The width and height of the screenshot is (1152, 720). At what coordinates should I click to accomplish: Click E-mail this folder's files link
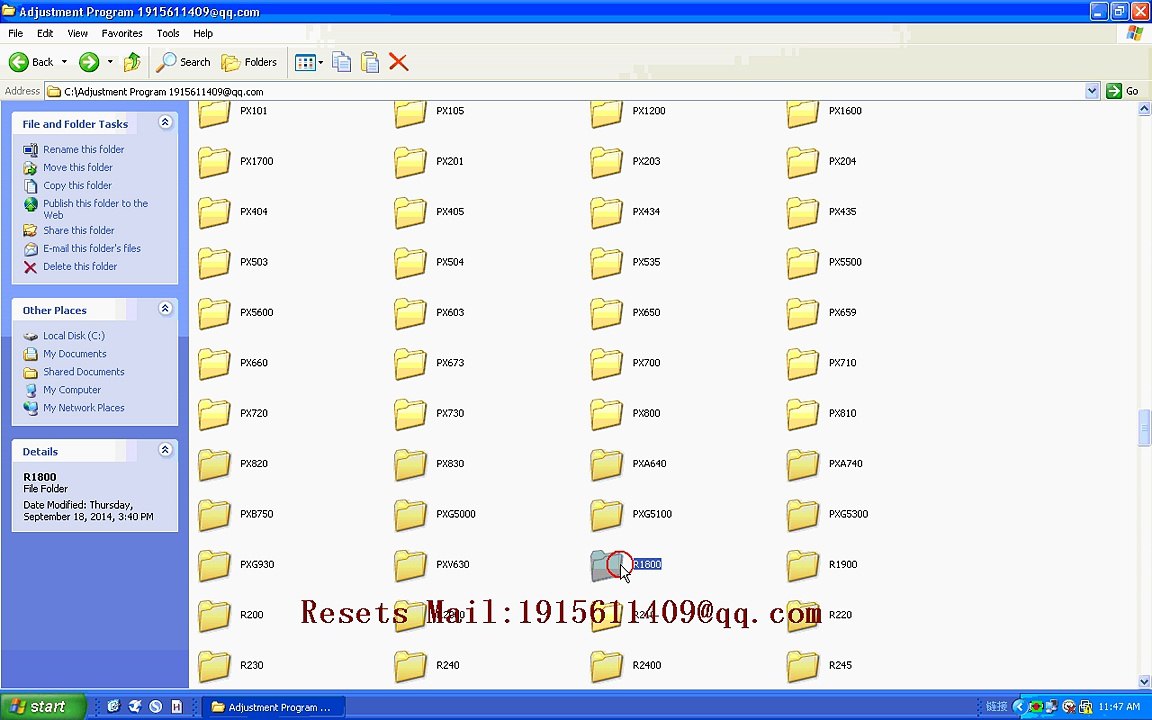click(x=92, y=248)
